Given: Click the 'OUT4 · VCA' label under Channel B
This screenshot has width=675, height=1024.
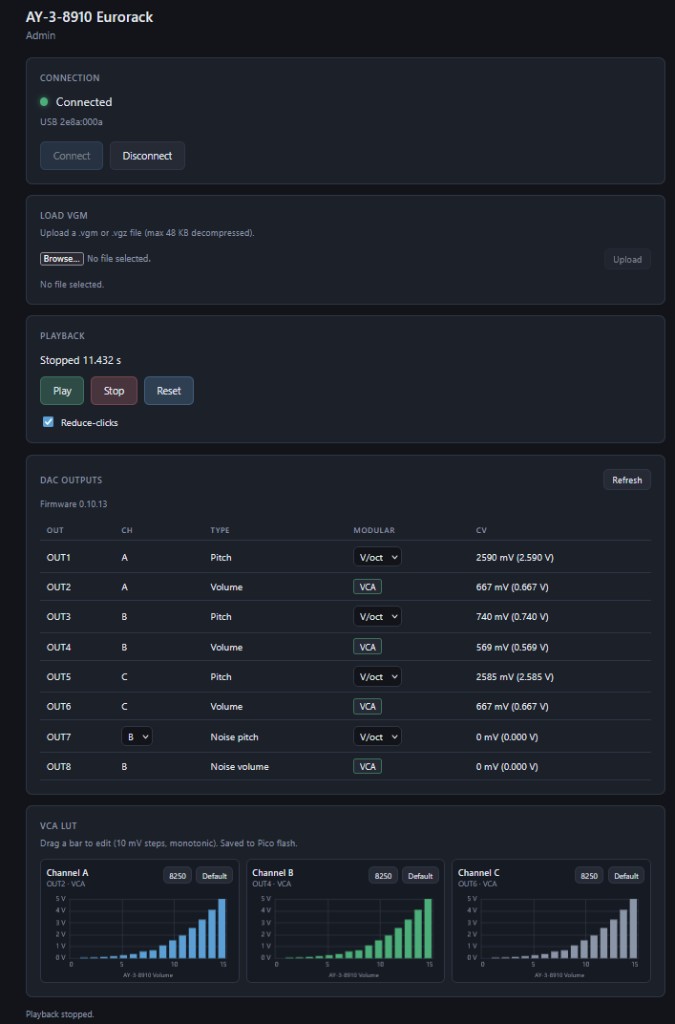Looking at the screenshot, I should 272,884.
